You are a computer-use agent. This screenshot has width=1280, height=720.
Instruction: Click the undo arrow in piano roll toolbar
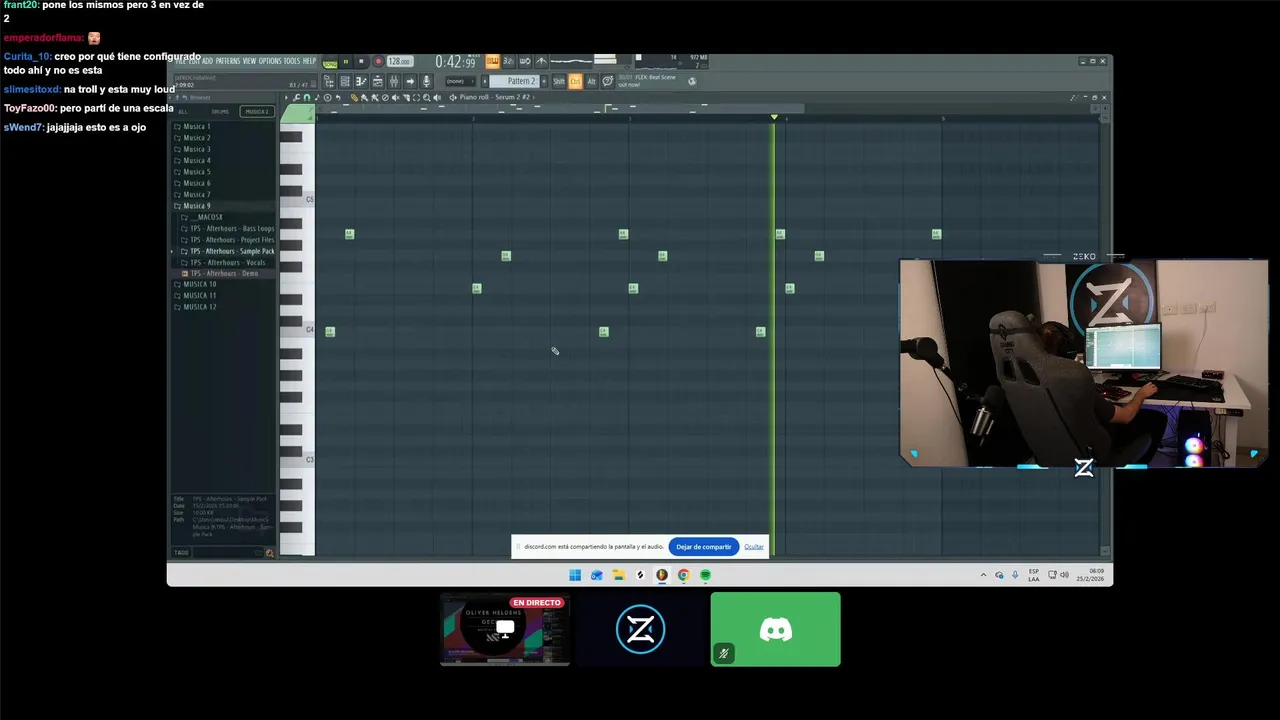[338, 97]
